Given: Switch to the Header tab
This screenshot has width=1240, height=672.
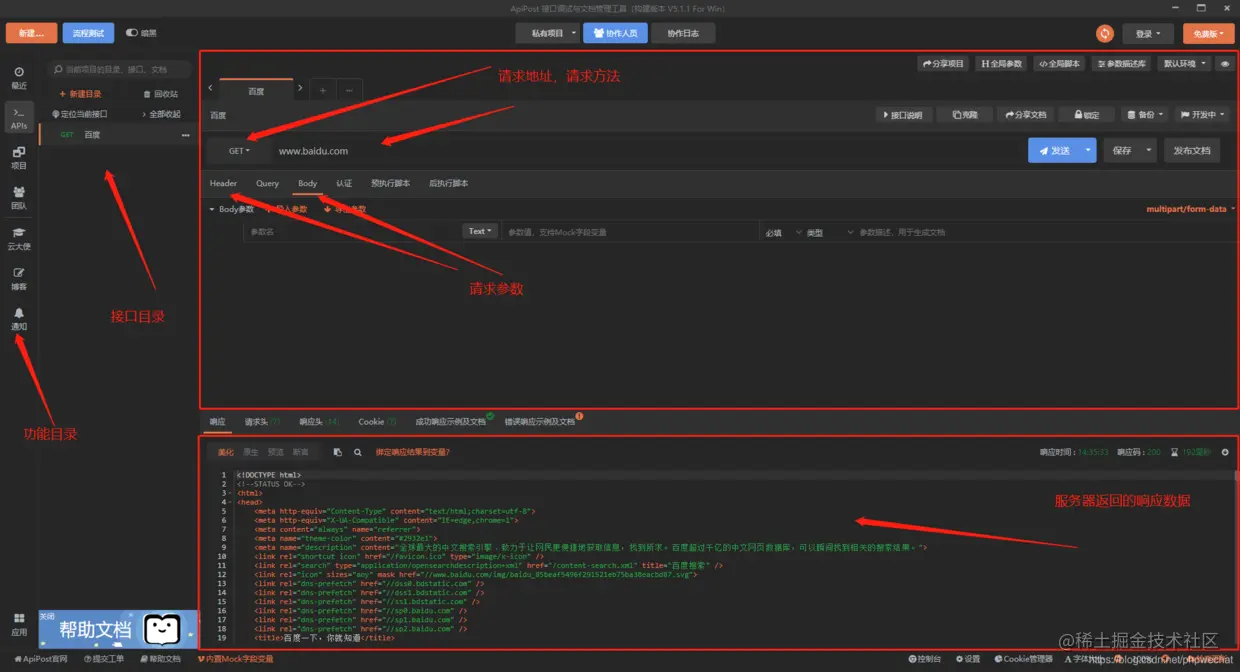Looking at the screenshot, I should click(223, 183).
